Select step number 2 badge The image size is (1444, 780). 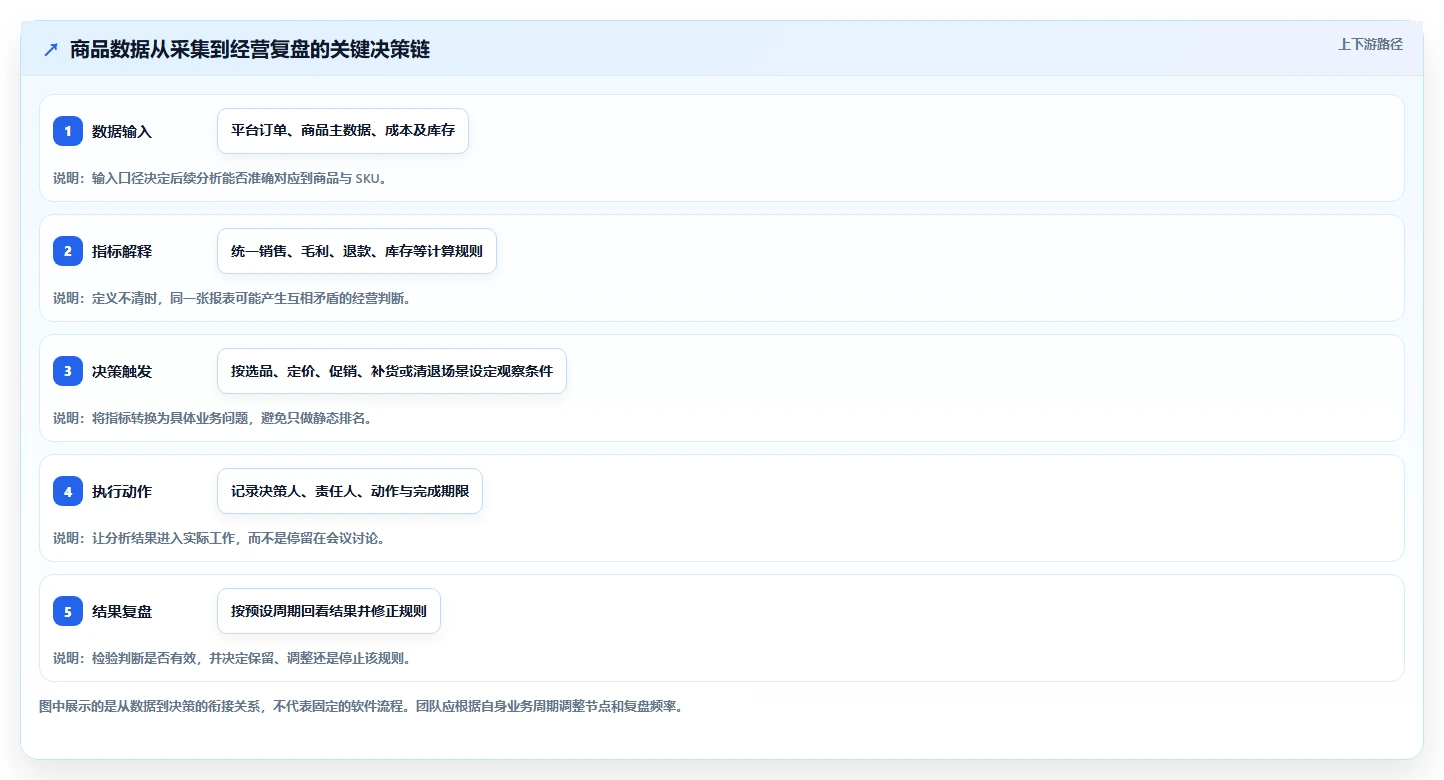68,251
